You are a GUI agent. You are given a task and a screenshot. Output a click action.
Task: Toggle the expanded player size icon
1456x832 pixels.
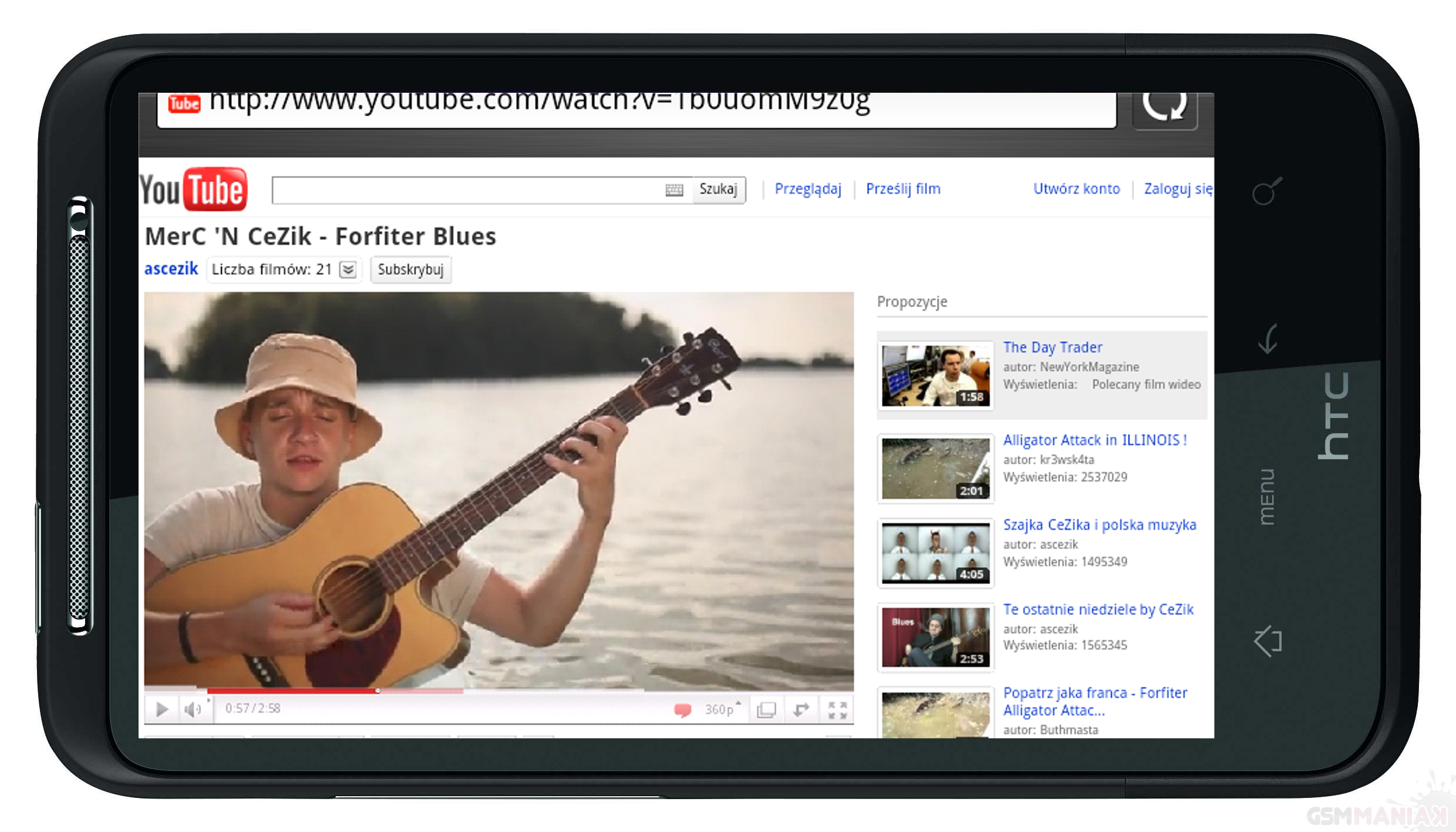click(x=766, y=710)
